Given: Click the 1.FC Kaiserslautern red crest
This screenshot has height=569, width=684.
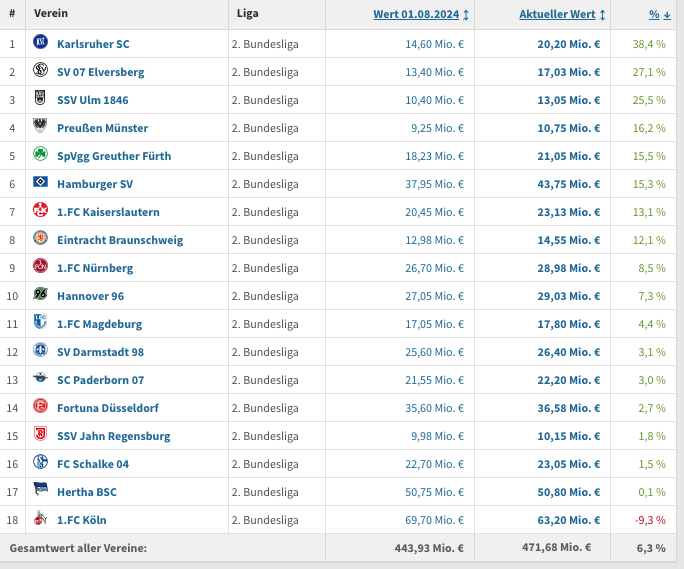Looking at the screenshot, I should (x=41, y=210).
